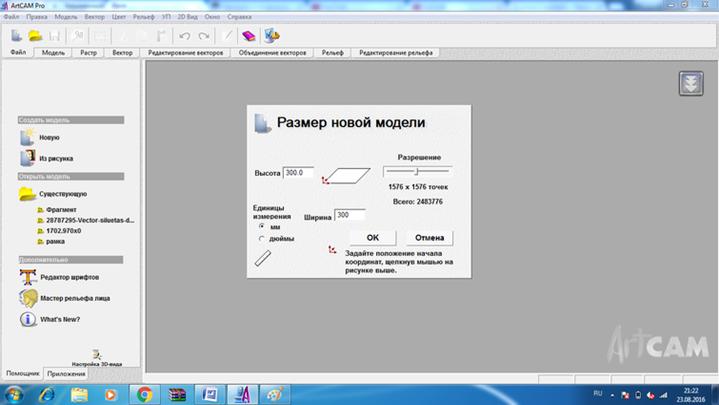Open recent file 1702.970x0
This screenshot has width=719, height=405.
[59, 231]
